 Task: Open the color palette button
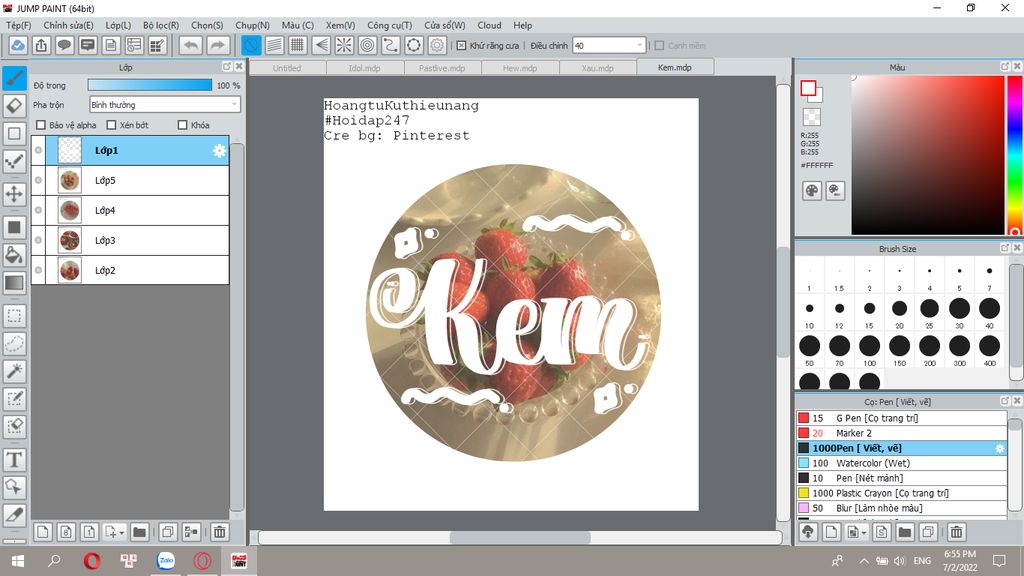(812, 191)
